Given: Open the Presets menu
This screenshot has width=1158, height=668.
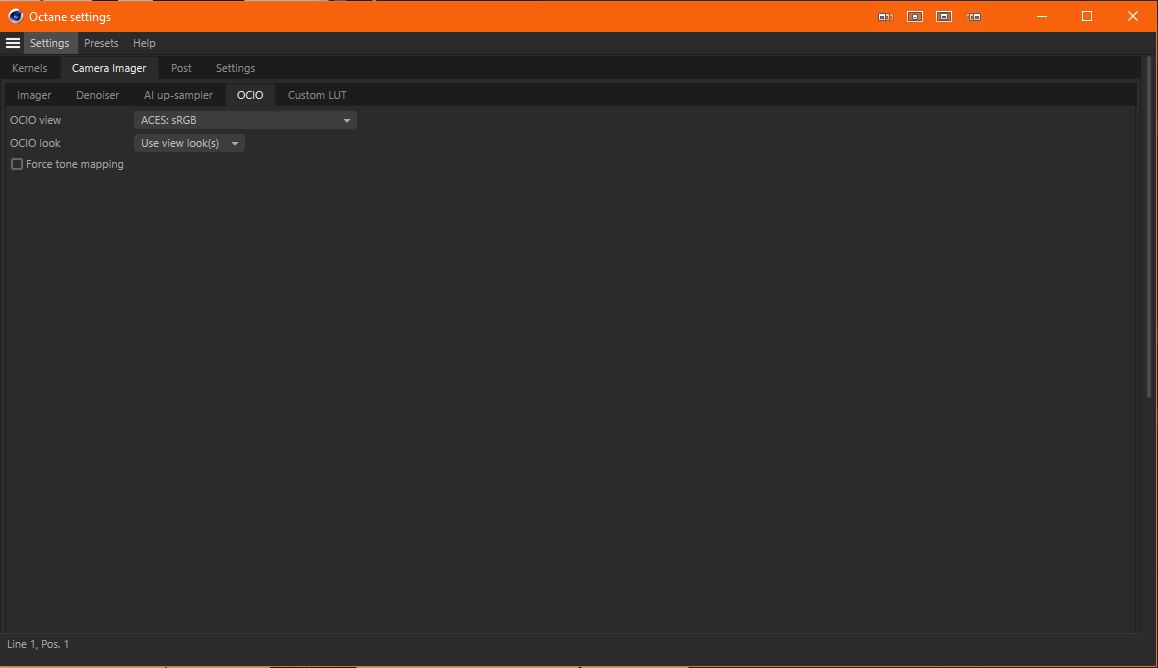Looking at the screenshot, I should pyautogui.click(x=101, y=43).
